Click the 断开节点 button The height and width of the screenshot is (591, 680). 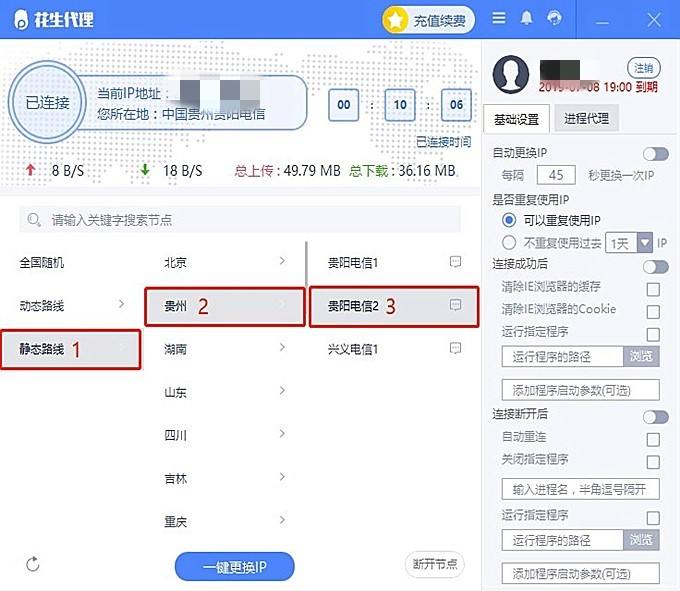click(x=435, y=564)
